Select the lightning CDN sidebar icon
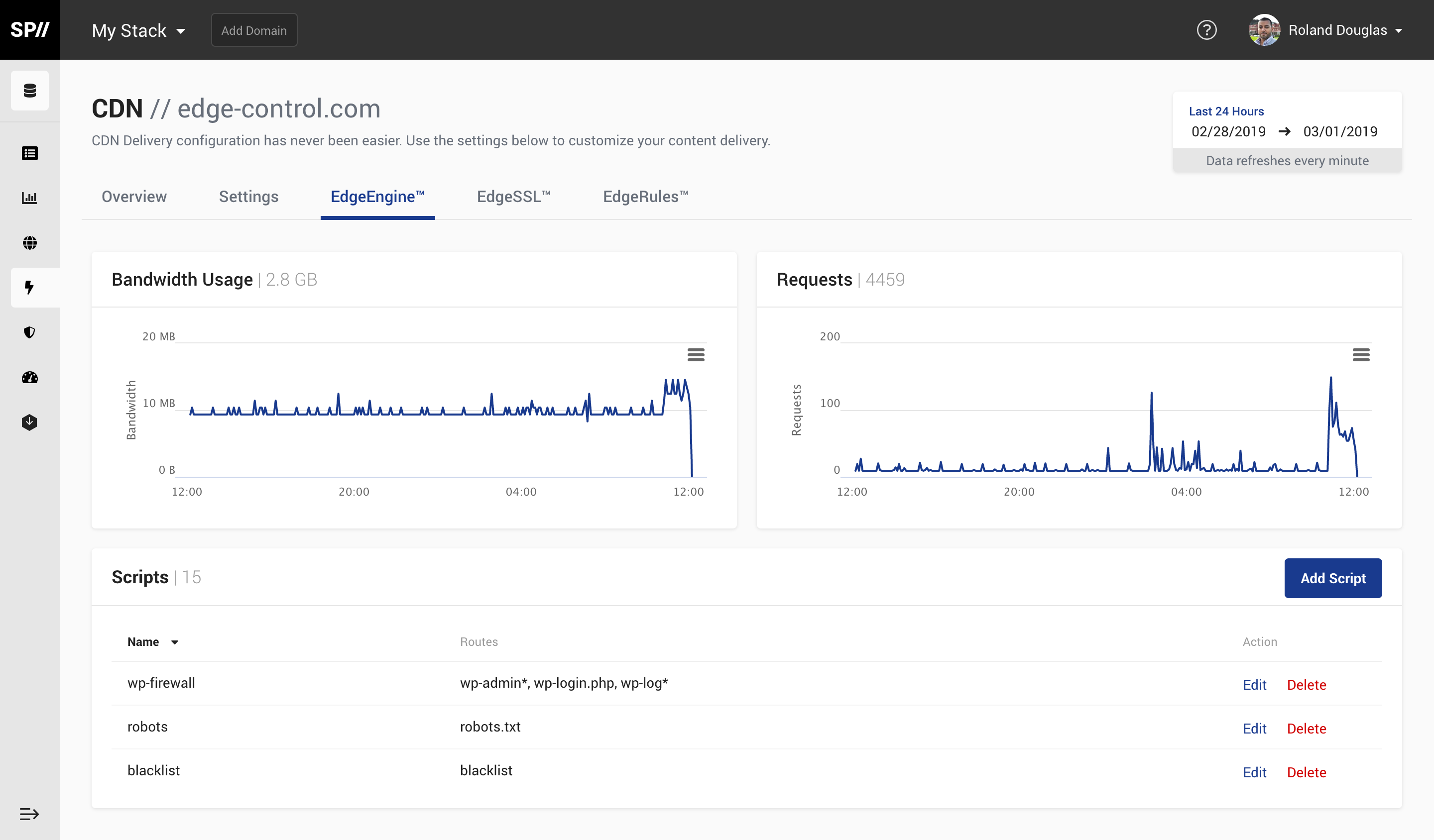This screenshot has width=1434, height=840. (x=29, y=288)
